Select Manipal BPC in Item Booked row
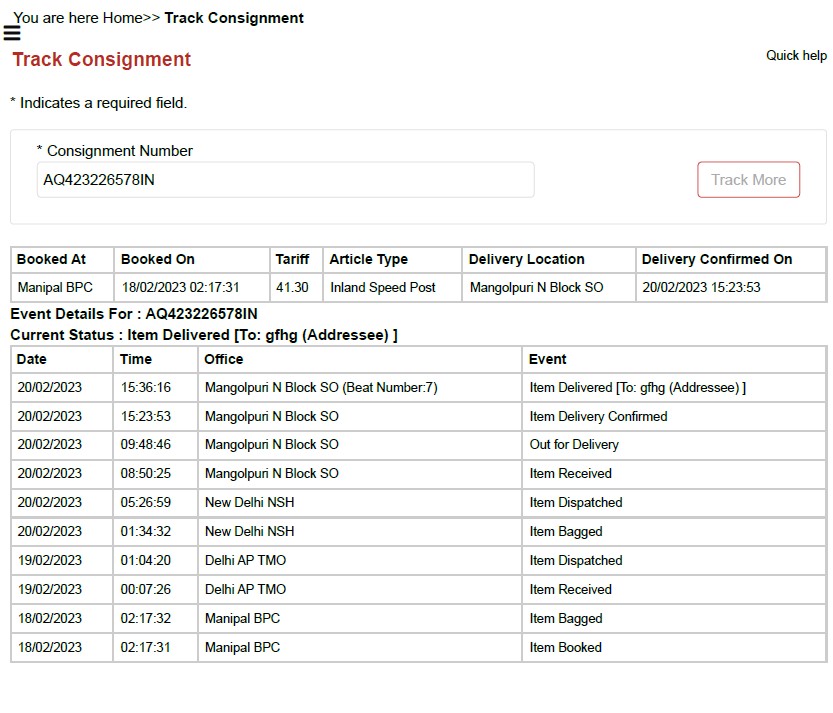The width and height of the screenshot is (833, 713). [x=242, y=647]
